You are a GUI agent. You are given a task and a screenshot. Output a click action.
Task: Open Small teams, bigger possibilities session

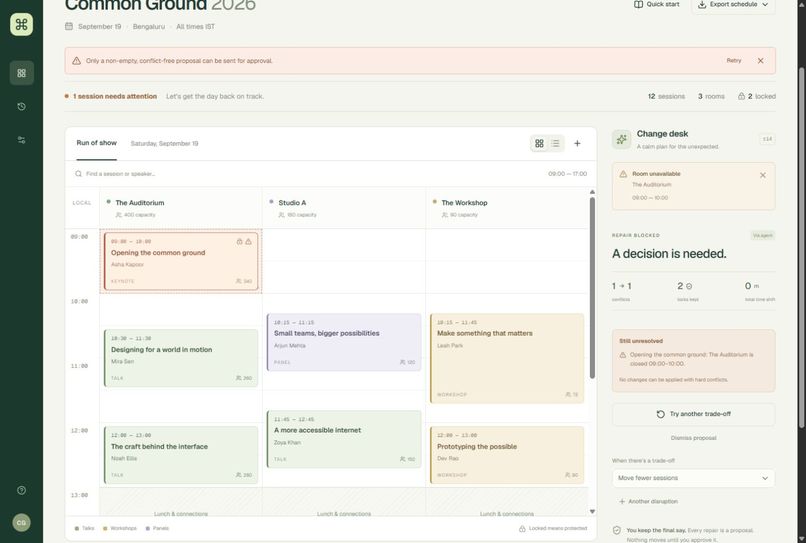point(344,342)
